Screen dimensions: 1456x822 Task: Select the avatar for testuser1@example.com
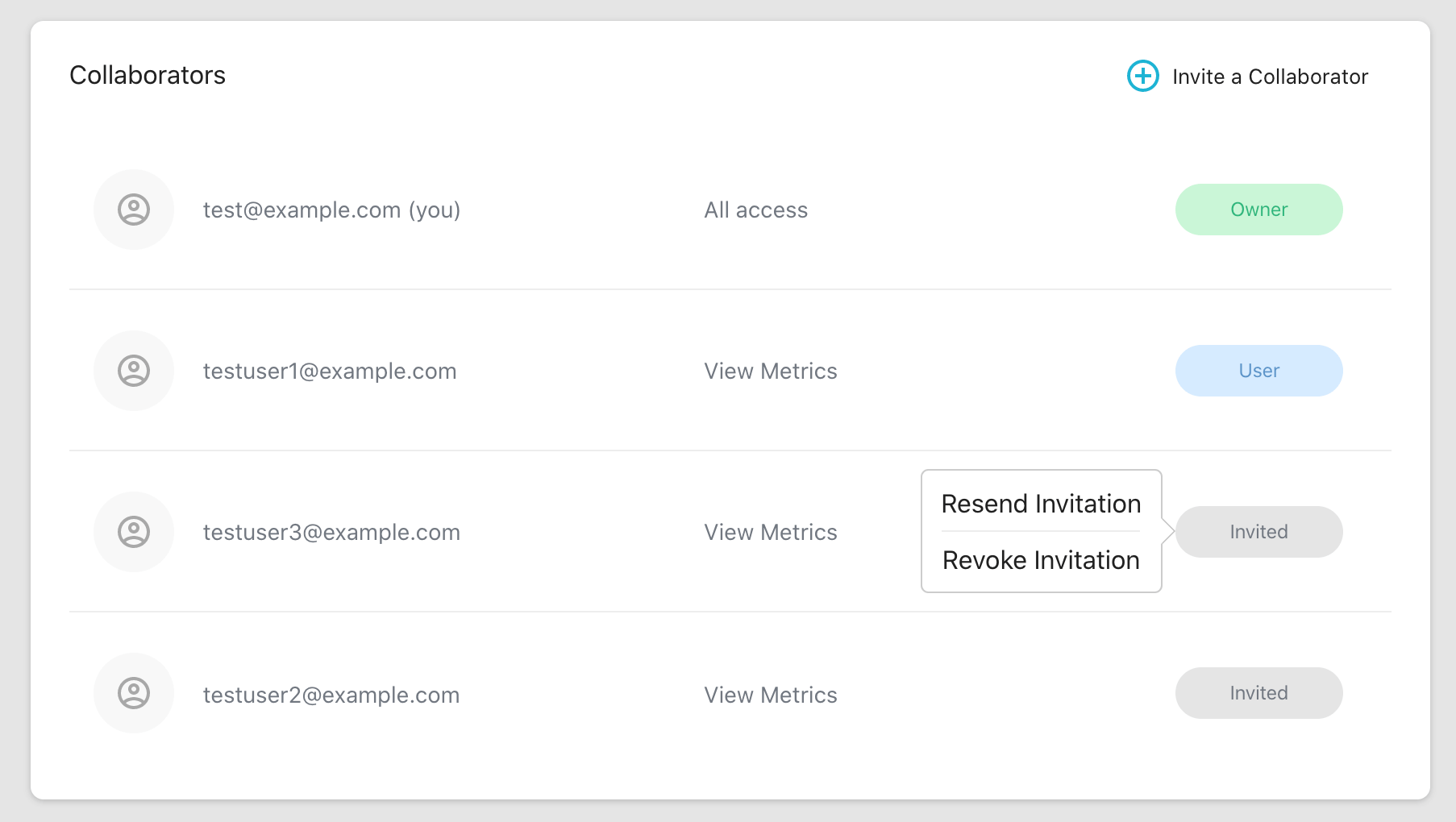[x=134, y=371]
